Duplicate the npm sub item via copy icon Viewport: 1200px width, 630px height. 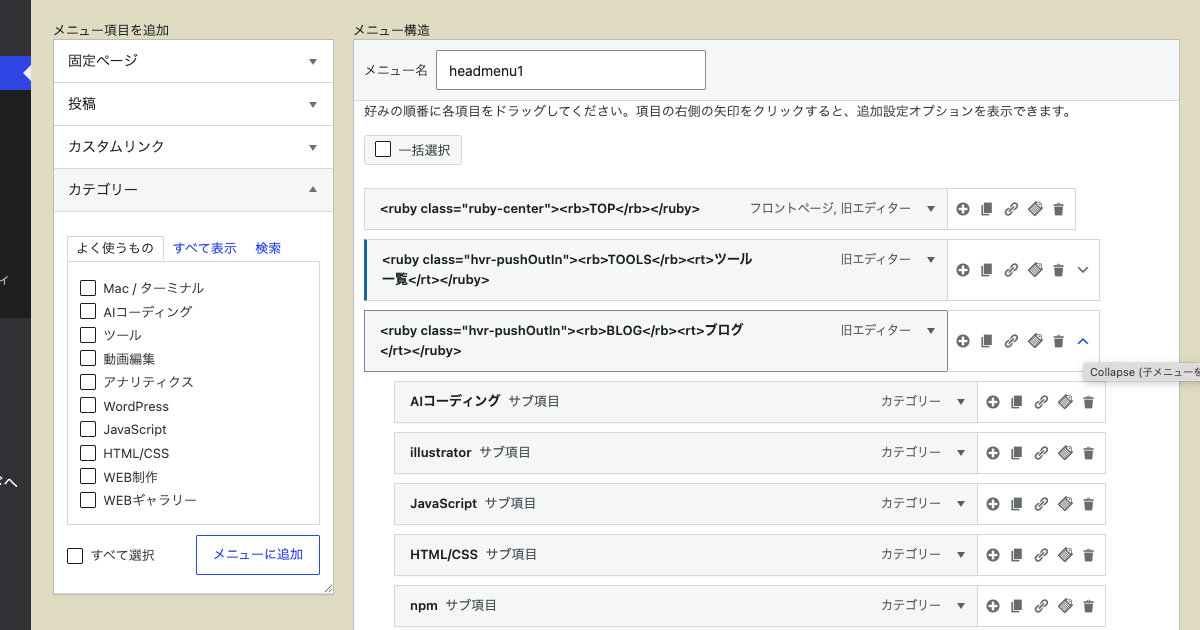tap(1017, 606)
